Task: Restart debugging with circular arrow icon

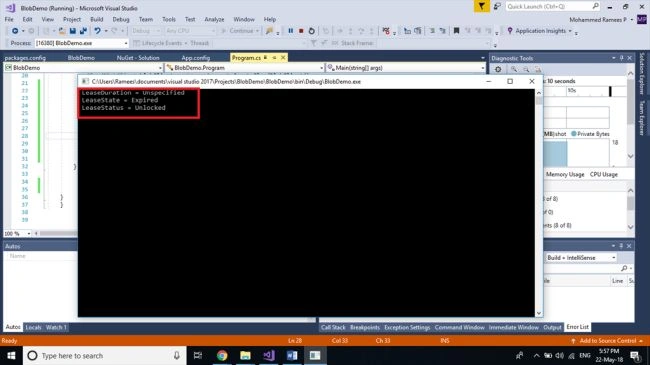Action: 312,31
